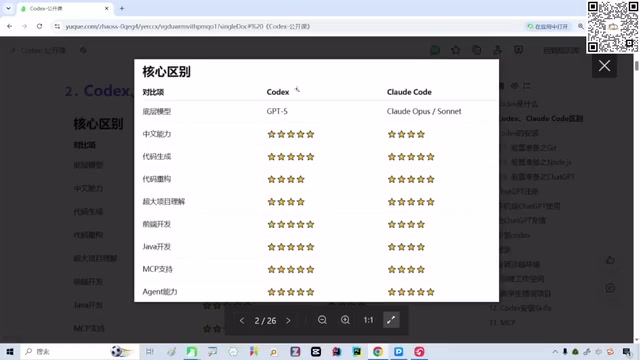Screen dimensions: 640x360
Task: Close the image preview with the X button
Action: tap(604, 66)
